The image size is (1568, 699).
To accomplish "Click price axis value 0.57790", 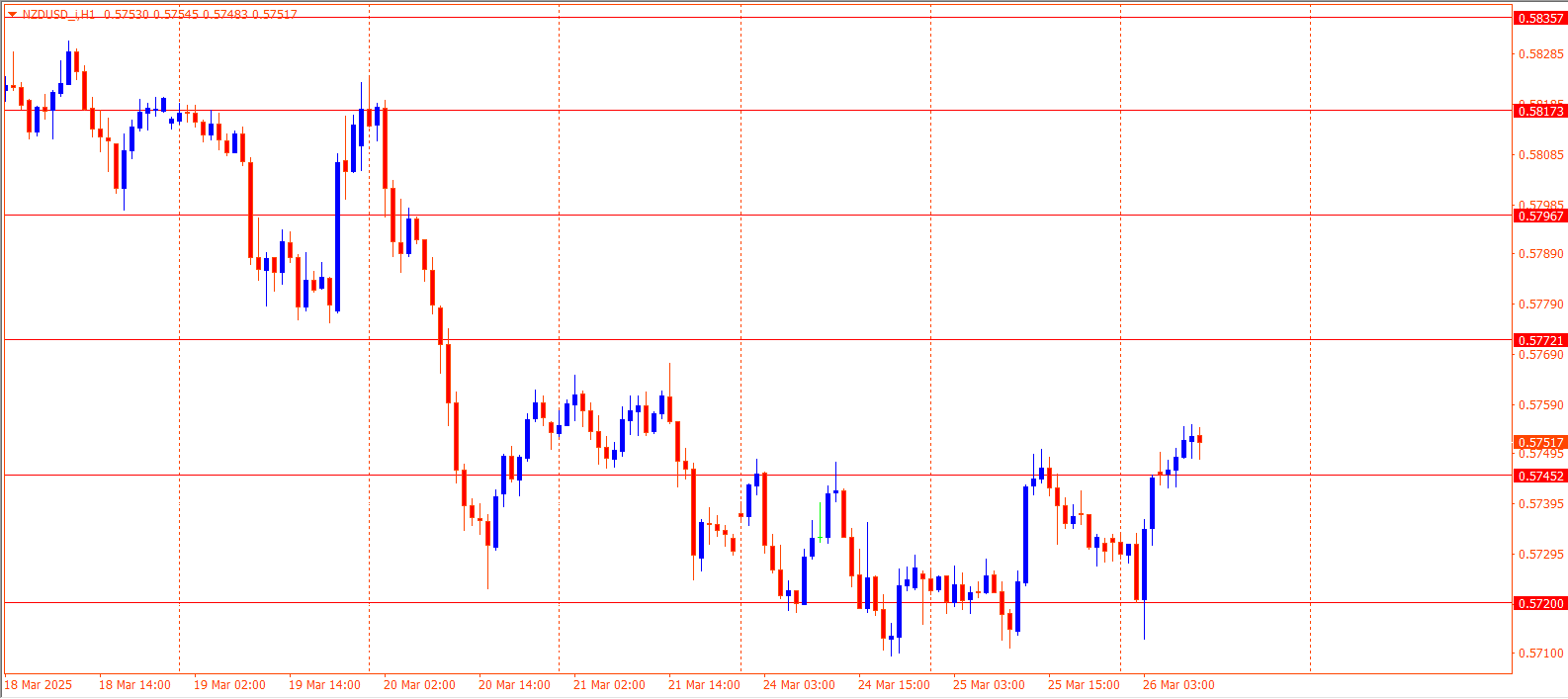I will point(1541,304).
